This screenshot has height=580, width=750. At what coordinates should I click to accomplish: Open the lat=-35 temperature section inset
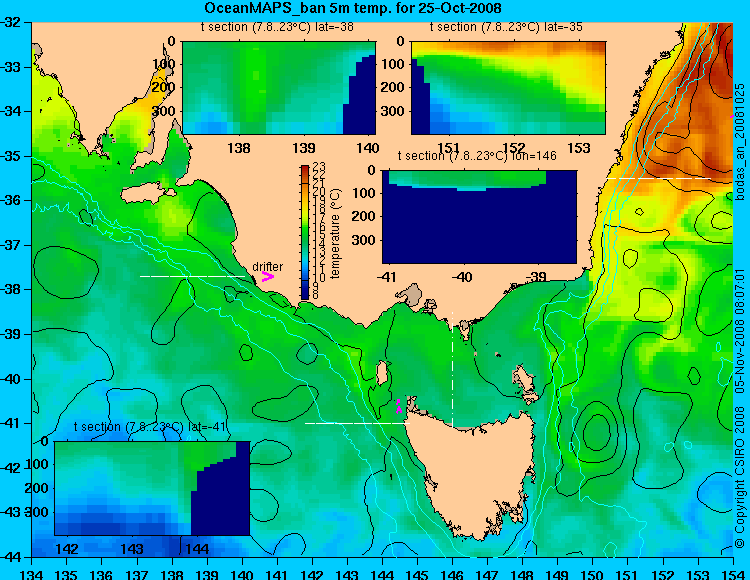(x=508, y=88)
